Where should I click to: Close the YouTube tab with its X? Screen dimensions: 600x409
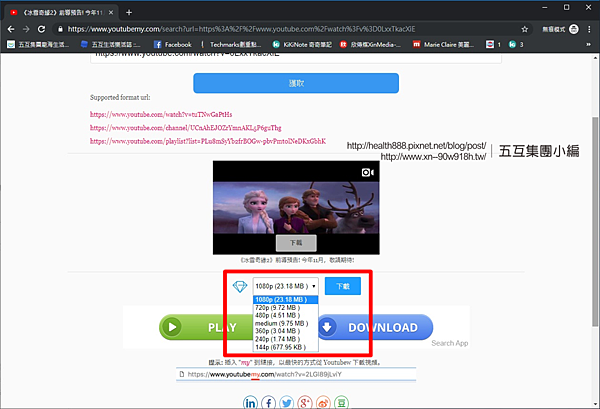tap(111, 13)
